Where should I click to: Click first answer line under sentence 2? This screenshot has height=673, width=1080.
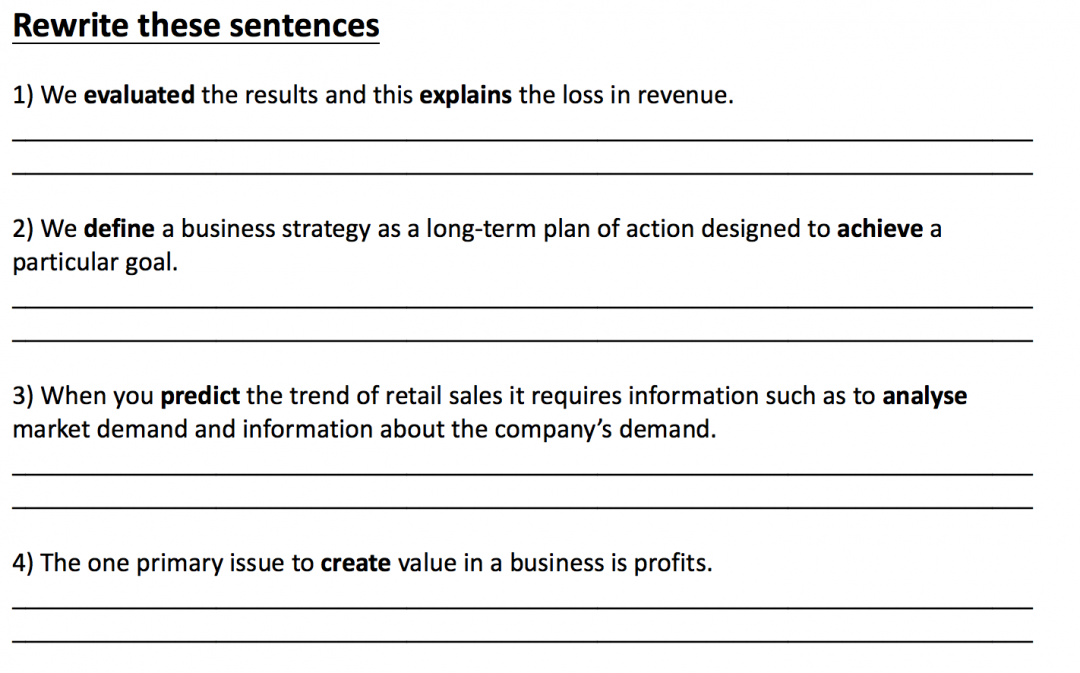pos(522,307)
